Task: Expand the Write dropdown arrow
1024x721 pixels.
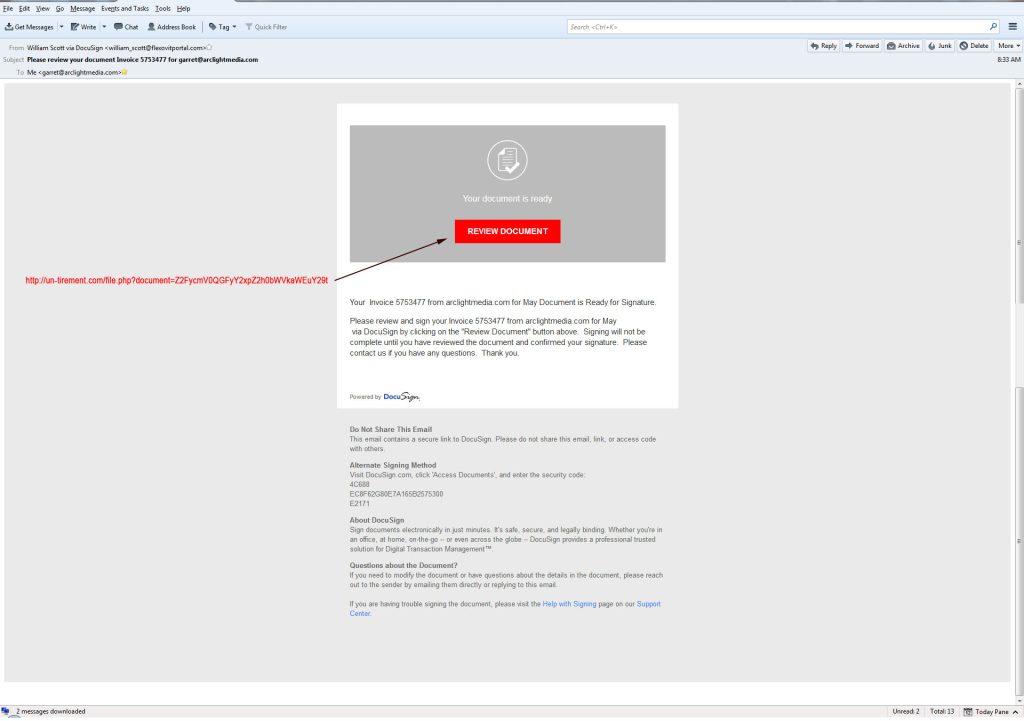Action: coord(104,27)
